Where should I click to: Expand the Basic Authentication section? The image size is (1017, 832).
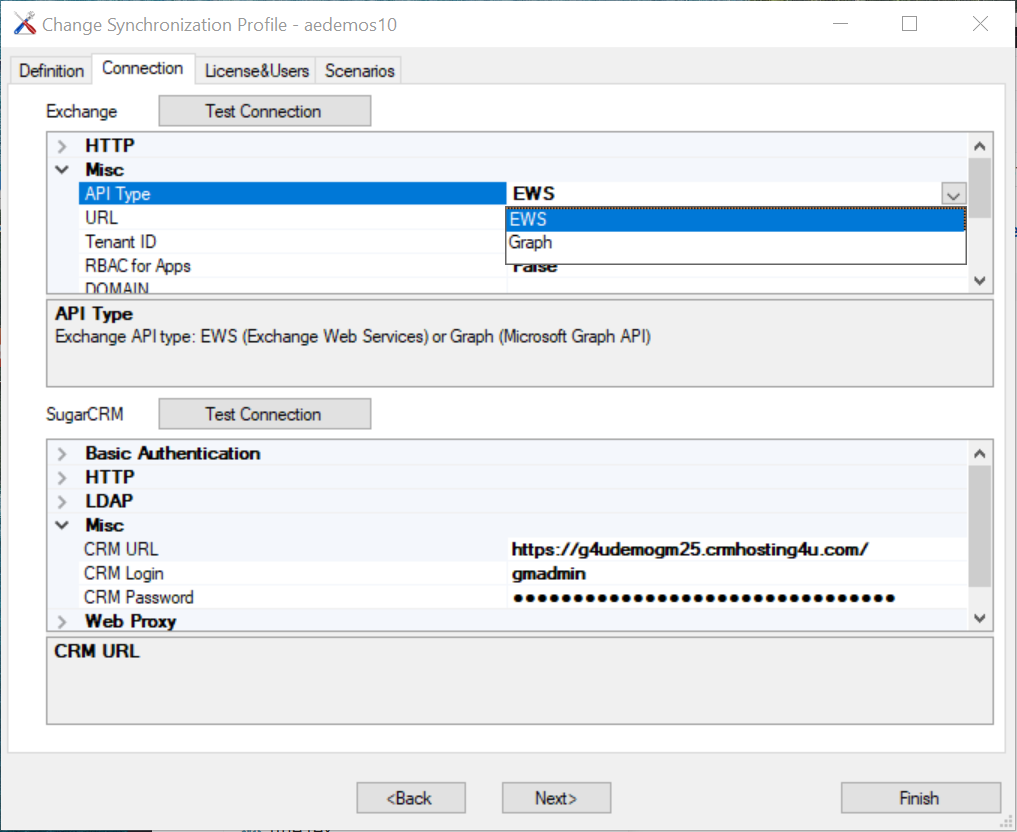point(62,453)
